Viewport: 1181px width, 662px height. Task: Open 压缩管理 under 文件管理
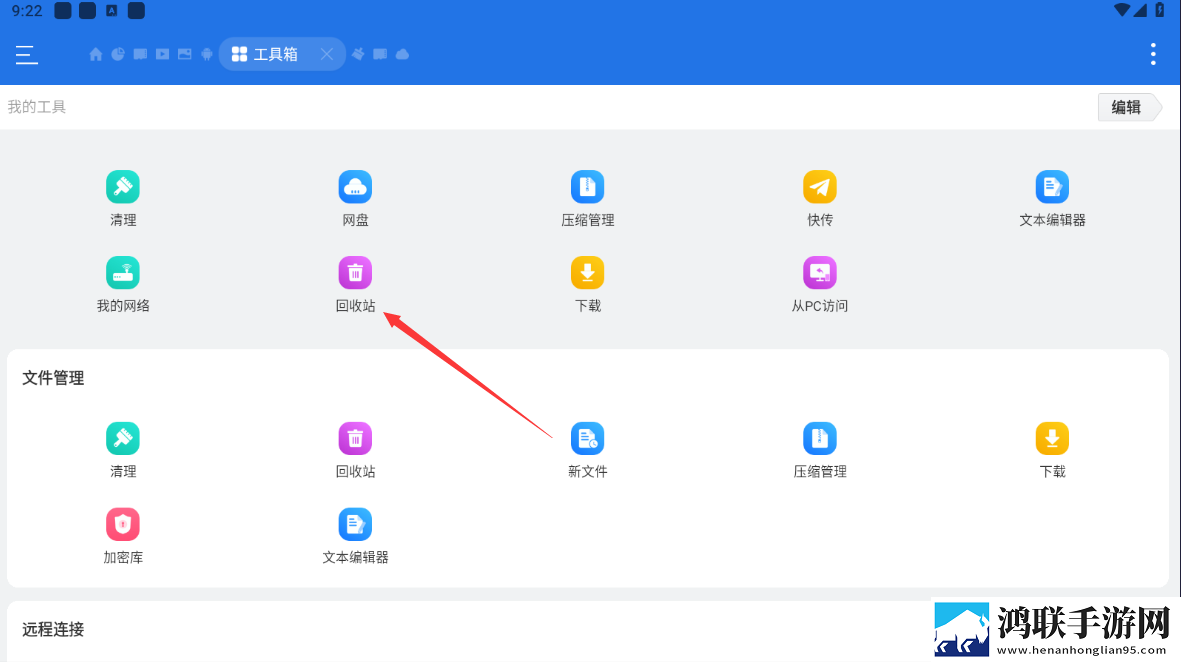(x=820, y=450)
